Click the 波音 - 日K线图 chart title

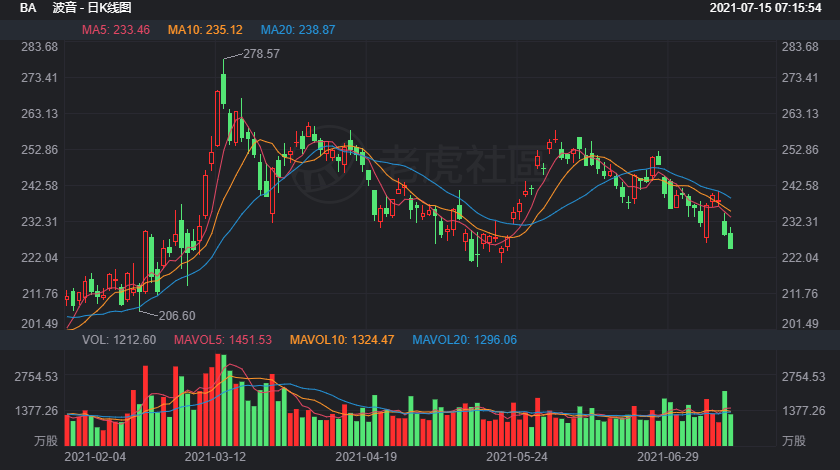click(92, 8)
